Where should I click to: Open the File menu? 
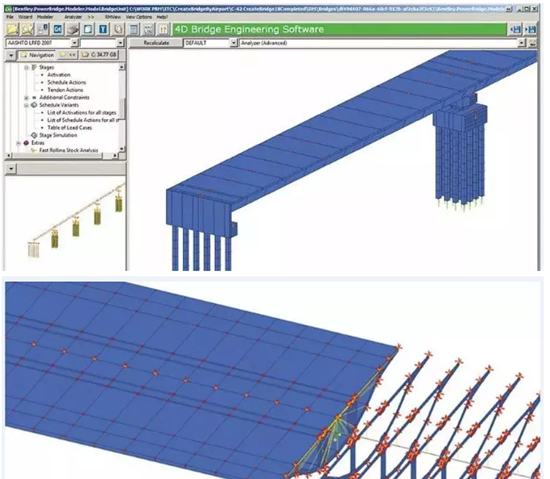click(10, 17)
